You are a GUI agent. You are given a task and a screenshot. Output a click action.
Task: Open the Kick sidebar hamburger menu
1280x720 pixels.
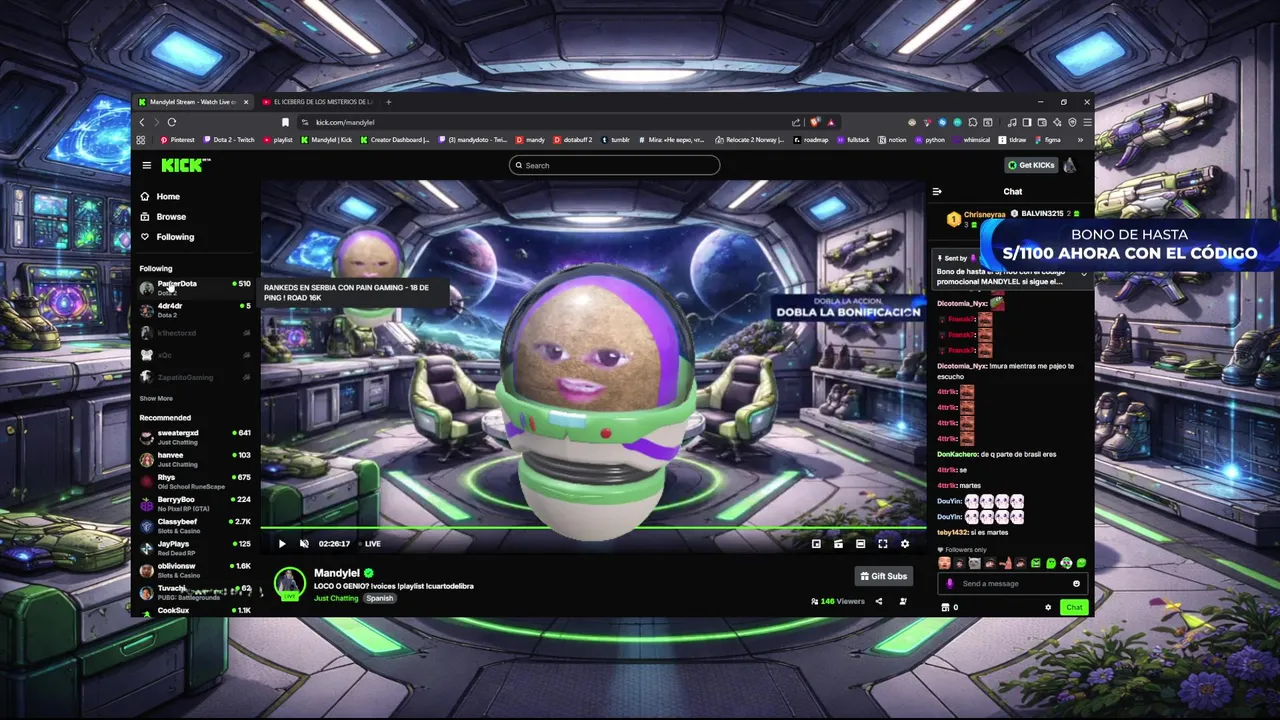click(x=146, y=165)
